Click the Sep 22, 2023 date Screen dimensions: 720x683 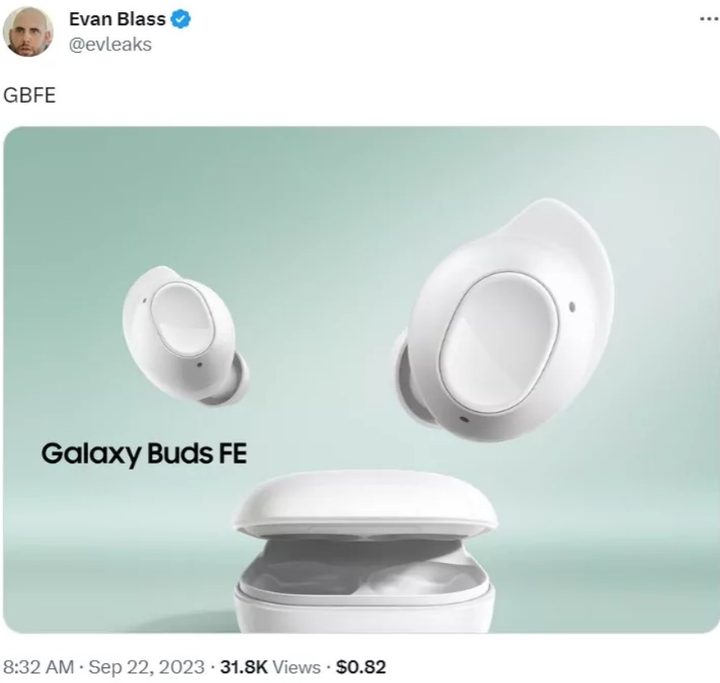click(146, 666)
